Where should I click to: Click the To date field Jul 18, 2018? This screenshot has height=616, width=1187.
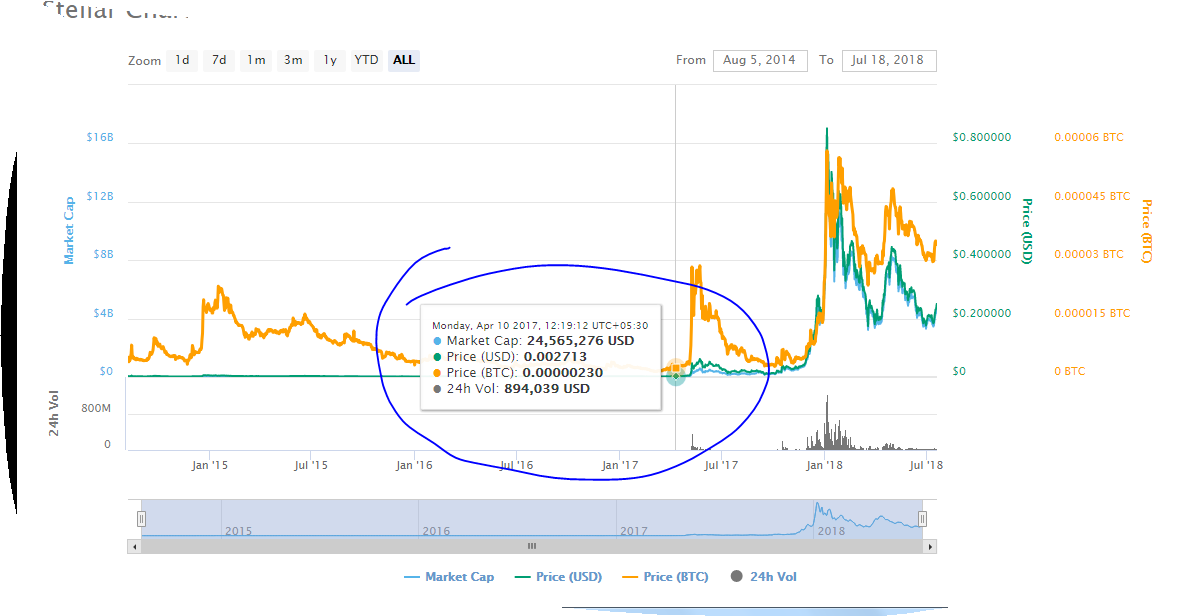tap(888, 61)
